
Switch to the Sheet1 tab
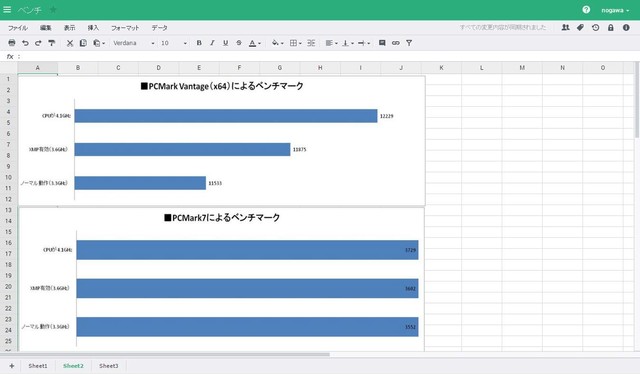pos(38,366)
